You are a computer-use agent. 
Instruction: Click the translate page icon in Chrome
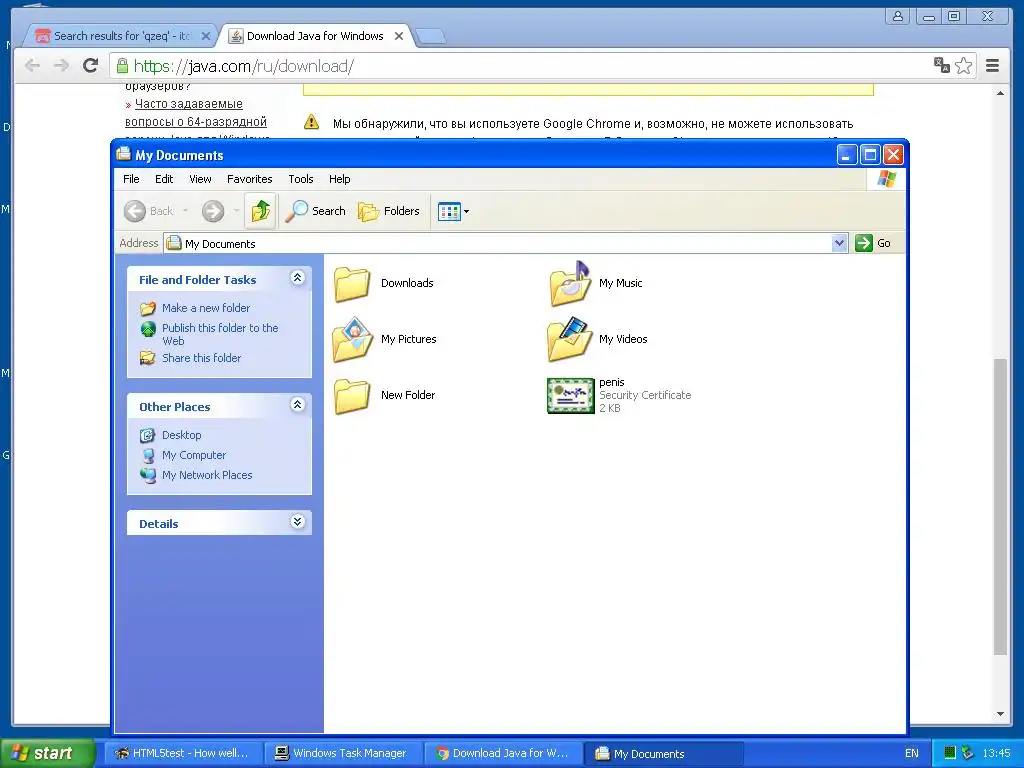[941, 65]
